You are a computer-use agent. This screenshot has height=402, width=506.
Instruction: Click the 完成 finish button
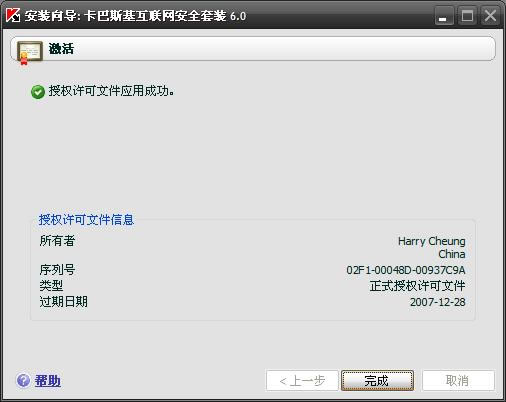coord(377,380)
